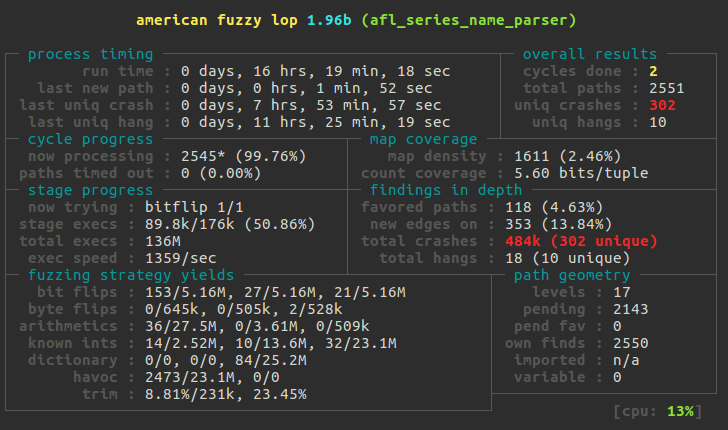Screen dimensions: 728x430
Task: Click the new edges on value '353 (13.84%)'
Action: (559, 224)
